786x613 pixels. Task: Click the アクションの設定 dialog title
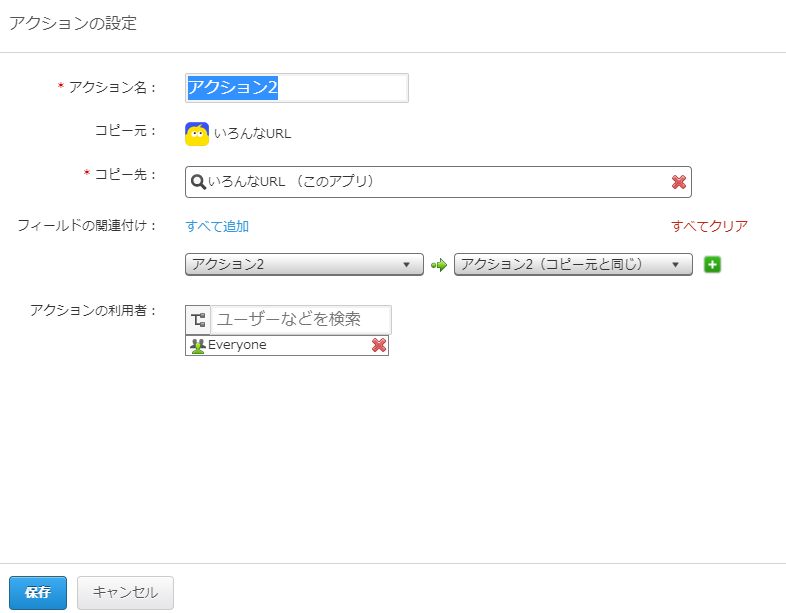[73, 23]
